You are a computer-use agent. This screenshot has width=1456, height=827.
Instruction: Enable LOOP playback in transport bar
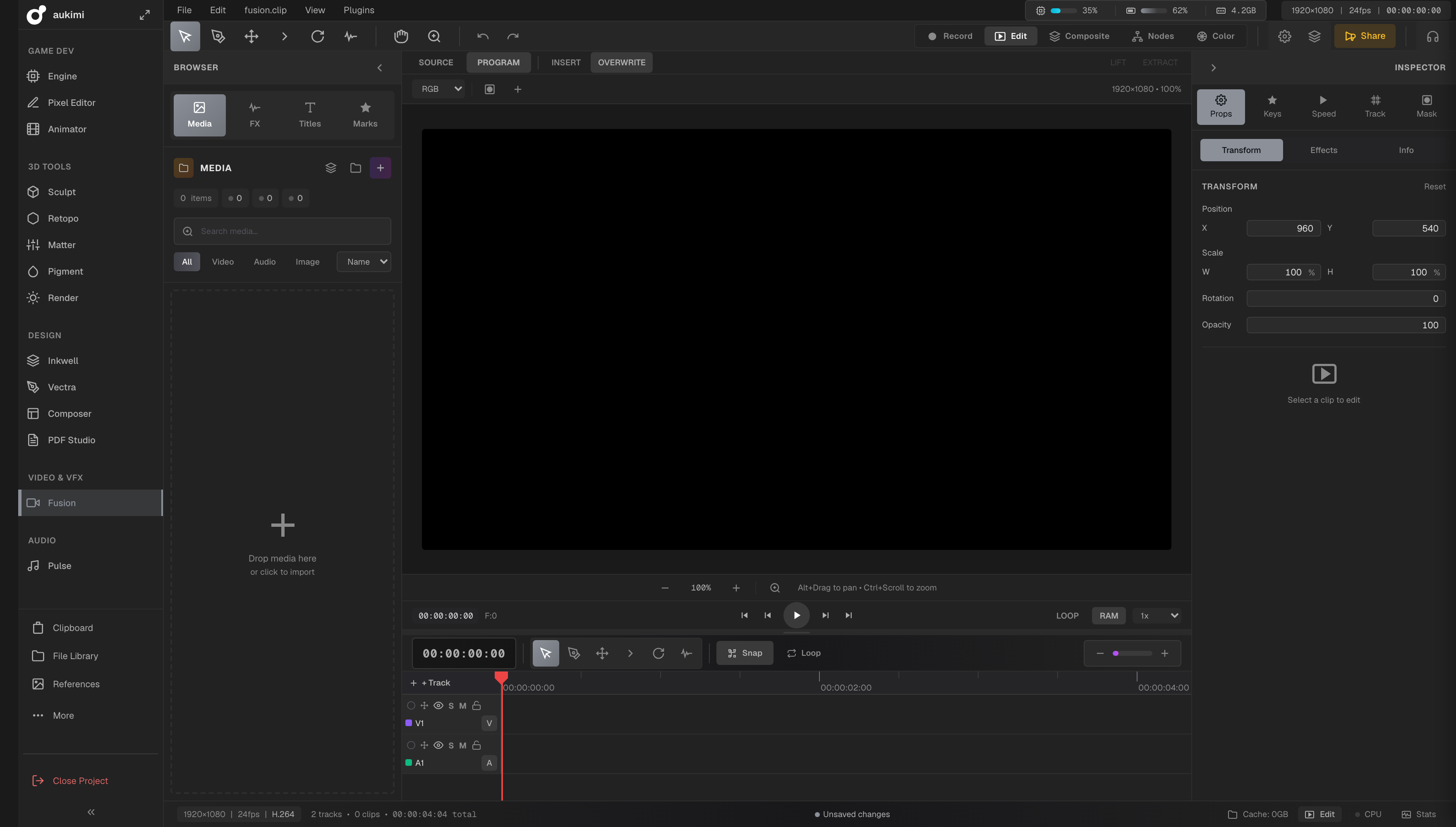click(x=1068, y=616)
